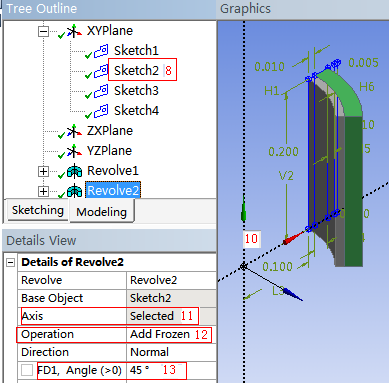Switch to the Modeling tab

point(102,212)
